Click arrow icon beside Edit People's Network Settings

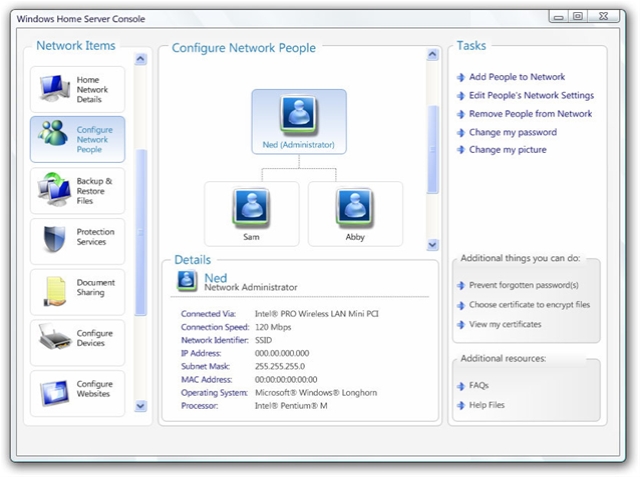pos(461,96)
